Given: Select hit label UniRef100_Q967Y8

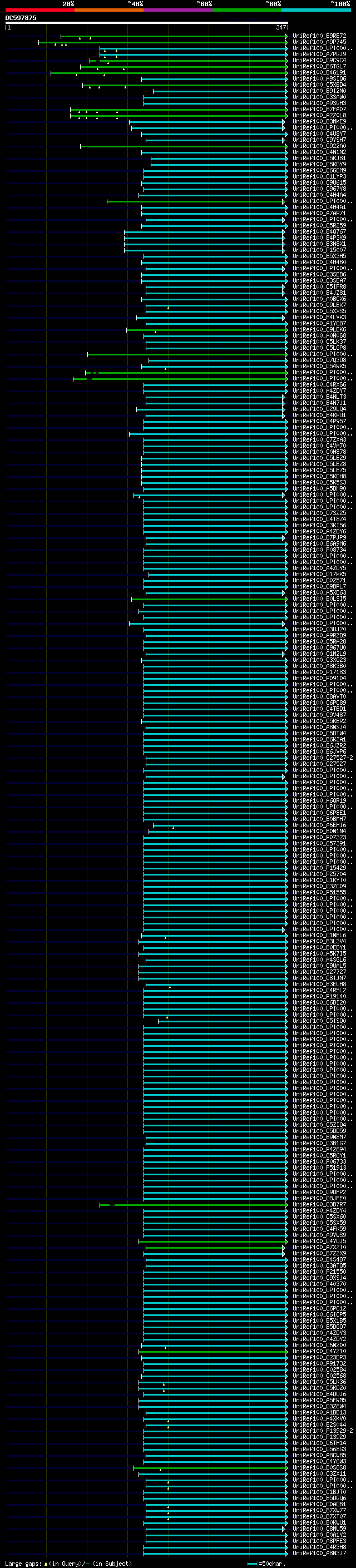Looking at the screenshot, I should pos(319,189).
